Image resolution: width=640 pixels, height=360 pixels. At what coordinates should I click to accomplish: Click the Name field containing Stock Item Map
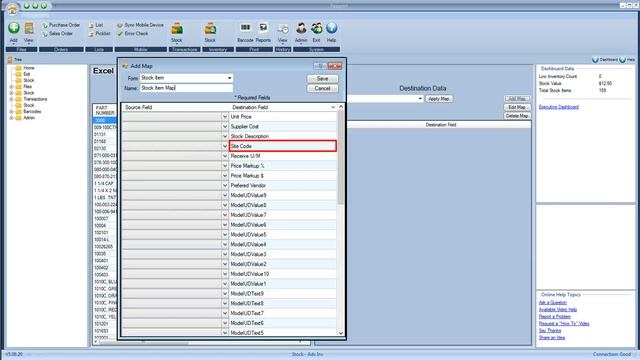pos(187,88)
